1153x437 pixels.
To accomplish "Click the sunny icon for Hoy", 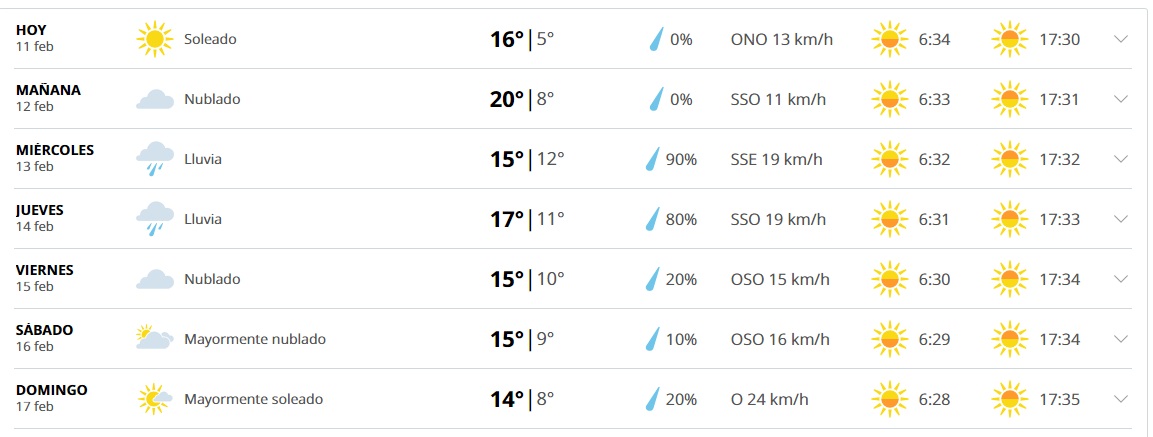I will [x=154, y=39].
